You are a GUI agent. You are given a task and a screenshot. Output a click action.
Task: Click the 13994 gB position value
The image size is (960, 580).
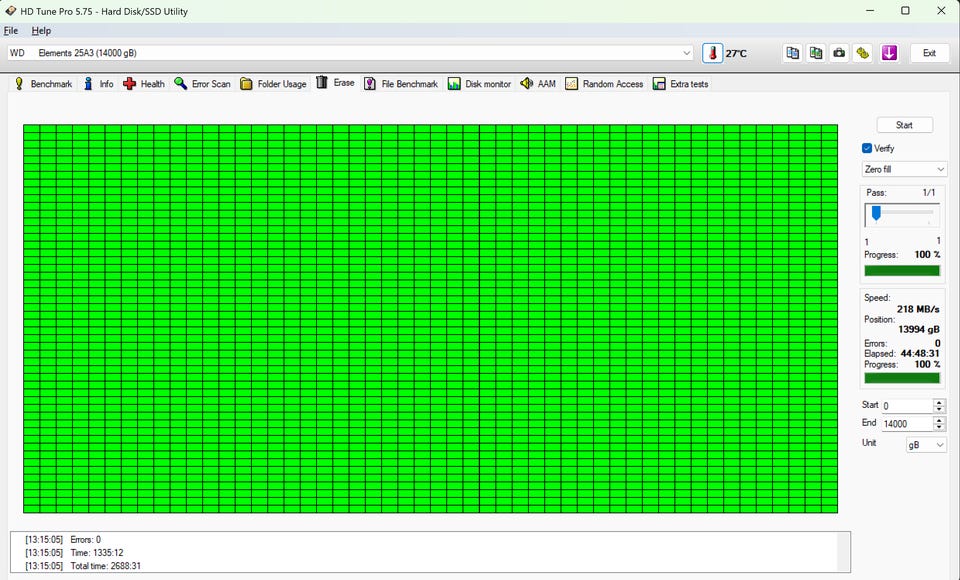[x=918, y=330]
